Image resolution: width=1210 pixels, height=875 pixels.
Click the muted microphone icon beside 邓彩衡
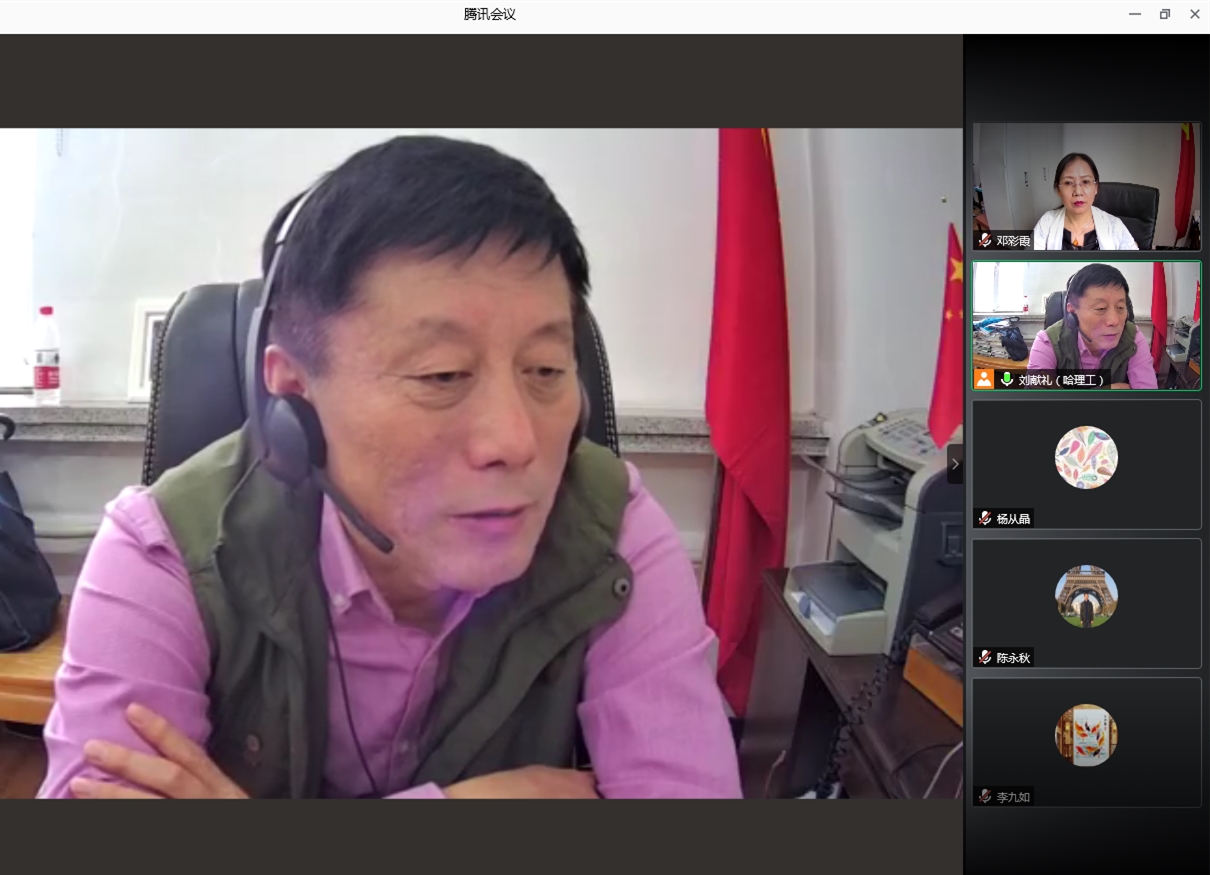985,240
